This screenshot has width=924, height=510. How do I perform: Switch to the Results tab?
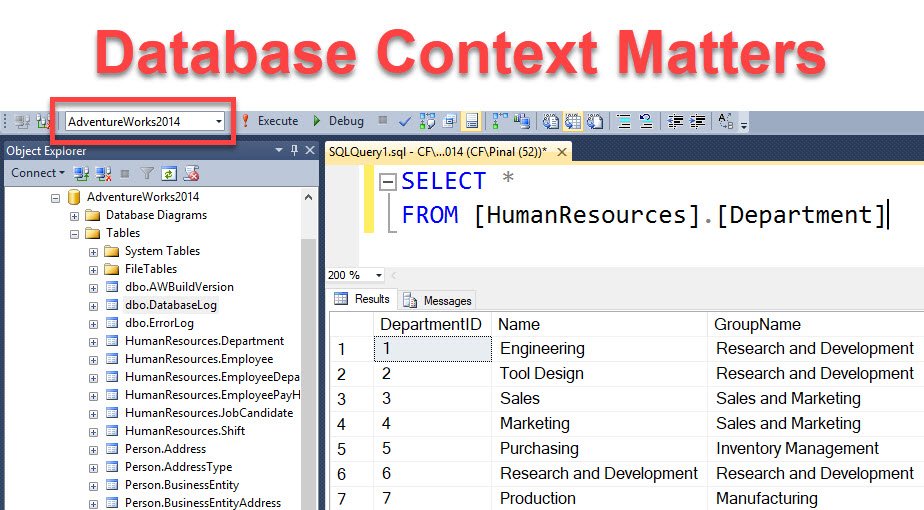362,299
